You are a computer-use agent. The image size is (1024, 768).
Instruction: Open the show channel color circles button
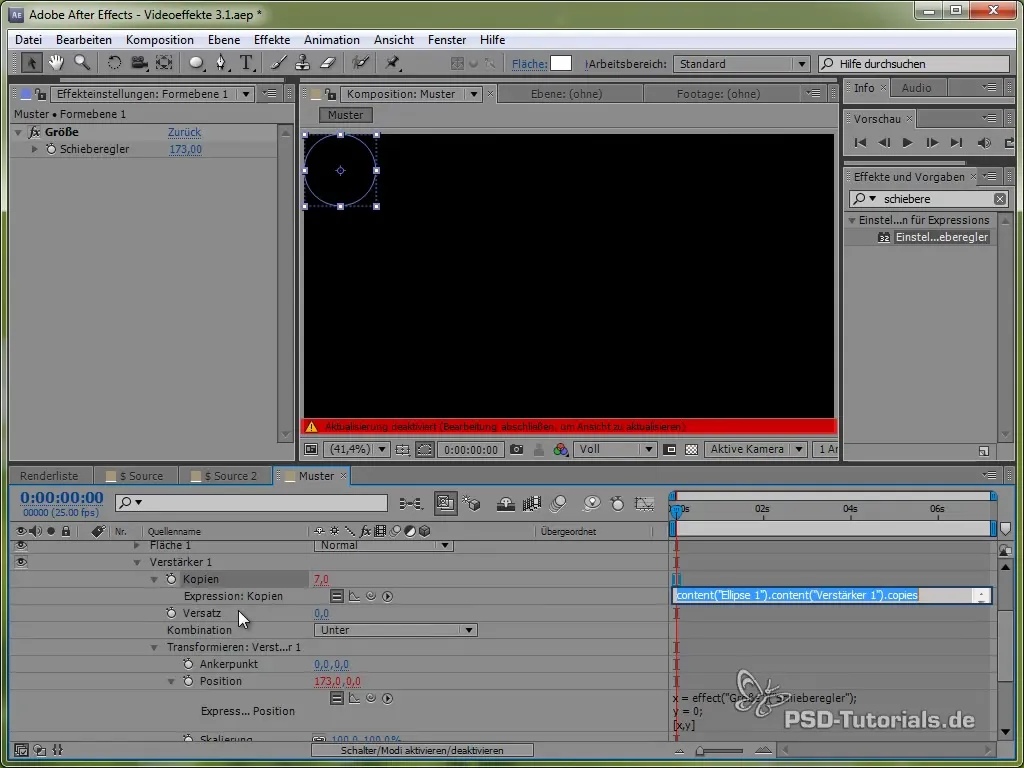(x=560, y=449)
